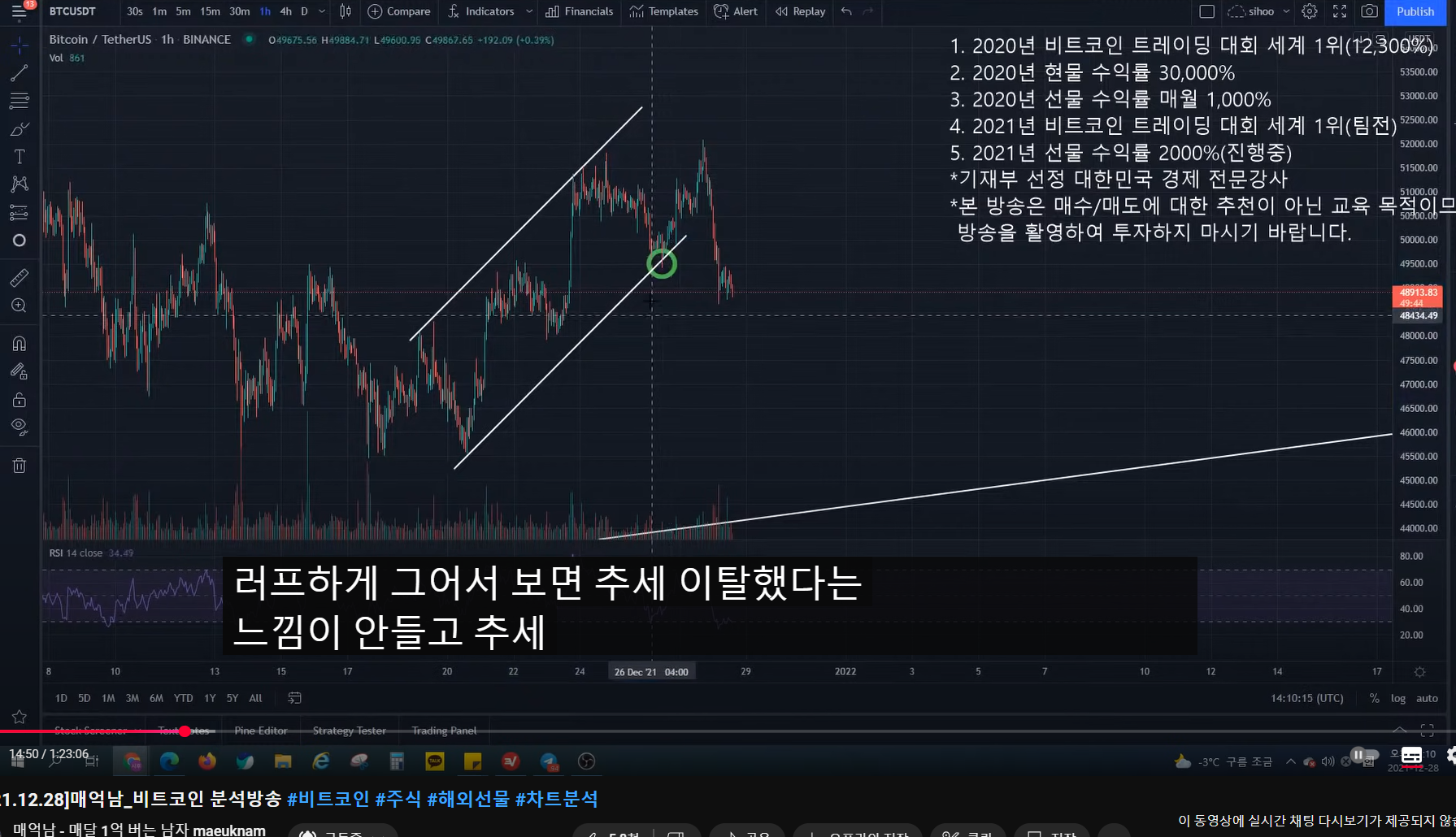Click the BTCUSDT symbol search

tap(72, 11)
